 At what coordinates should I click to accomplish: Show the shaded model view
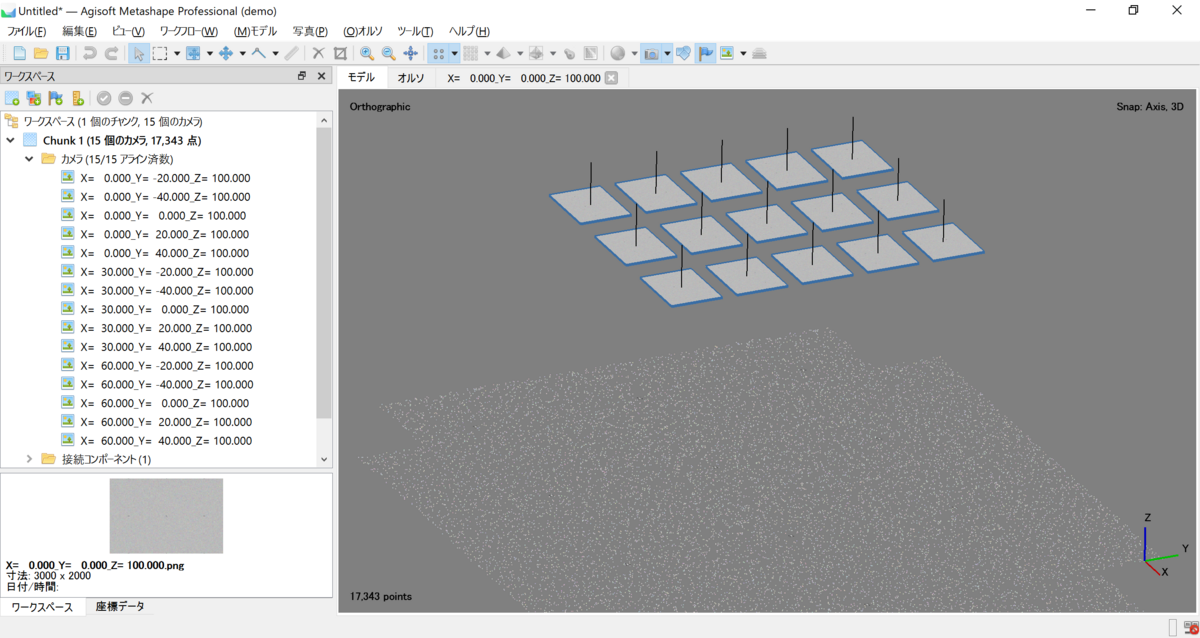(x=503, y=53)
